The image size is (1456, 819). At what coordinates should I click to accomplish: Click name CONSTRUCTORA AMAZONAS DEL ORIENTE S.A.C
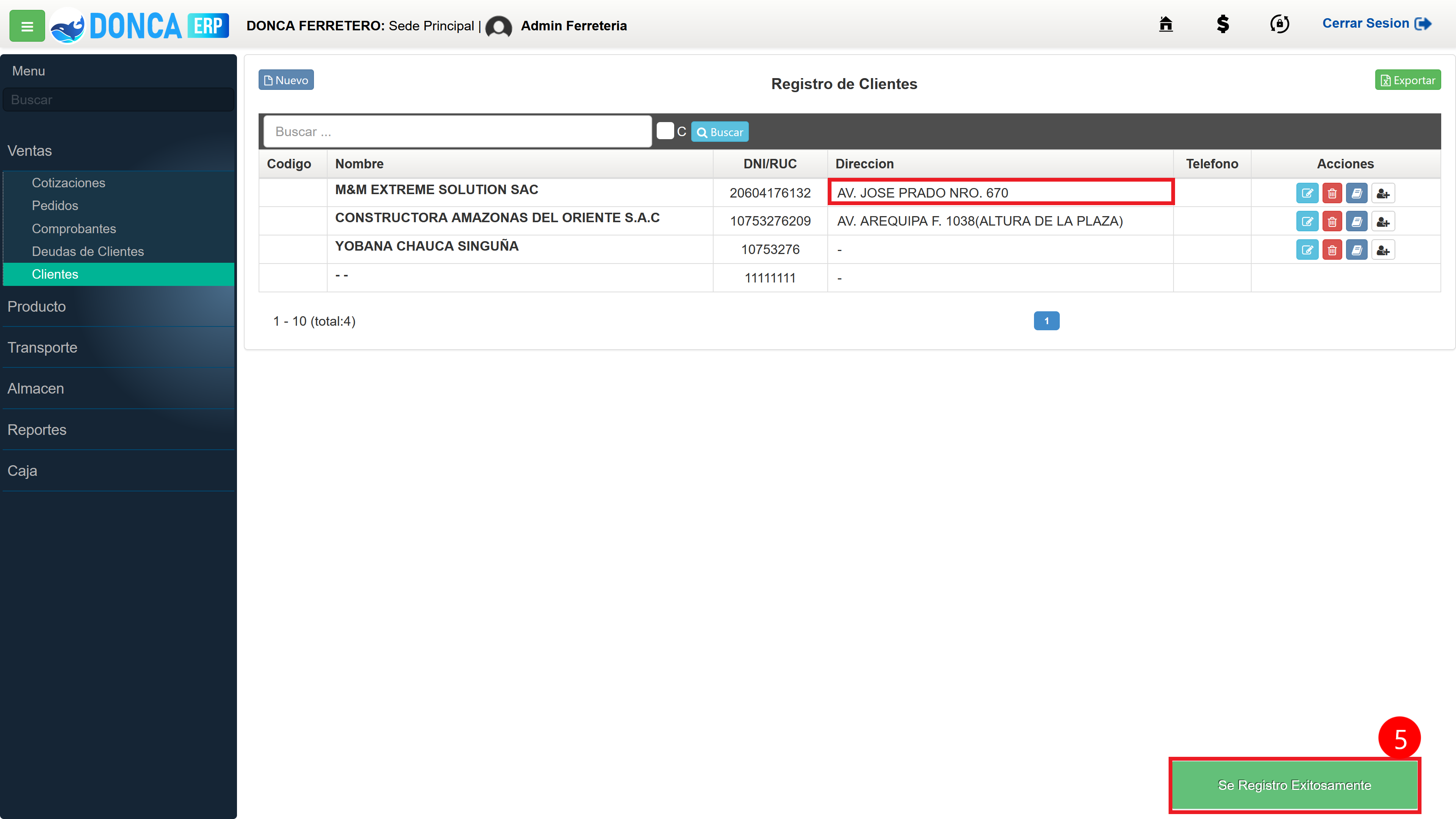(497, 218)
